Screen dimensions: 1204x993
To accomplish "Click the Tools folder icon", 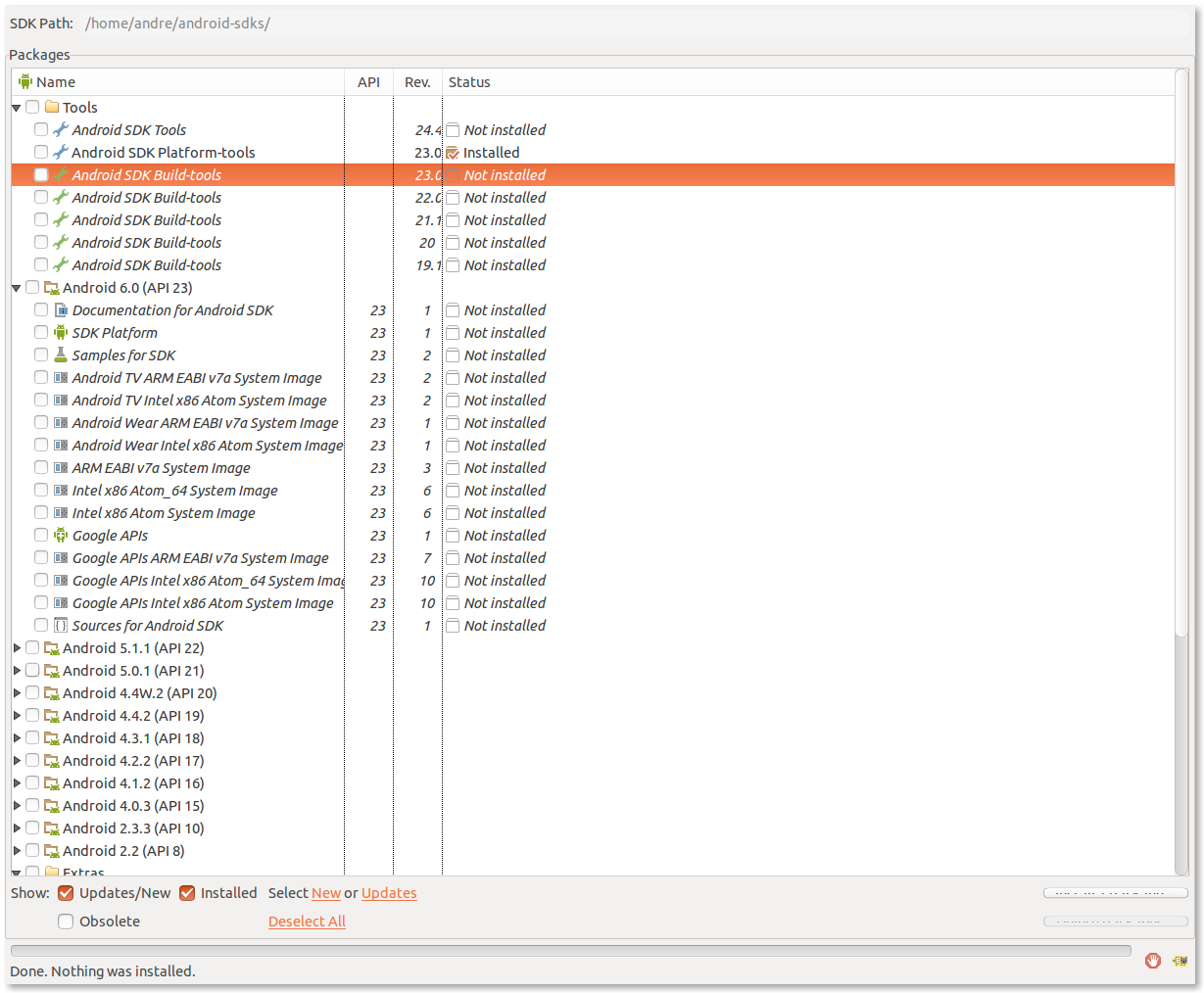I will coord(52,107).
